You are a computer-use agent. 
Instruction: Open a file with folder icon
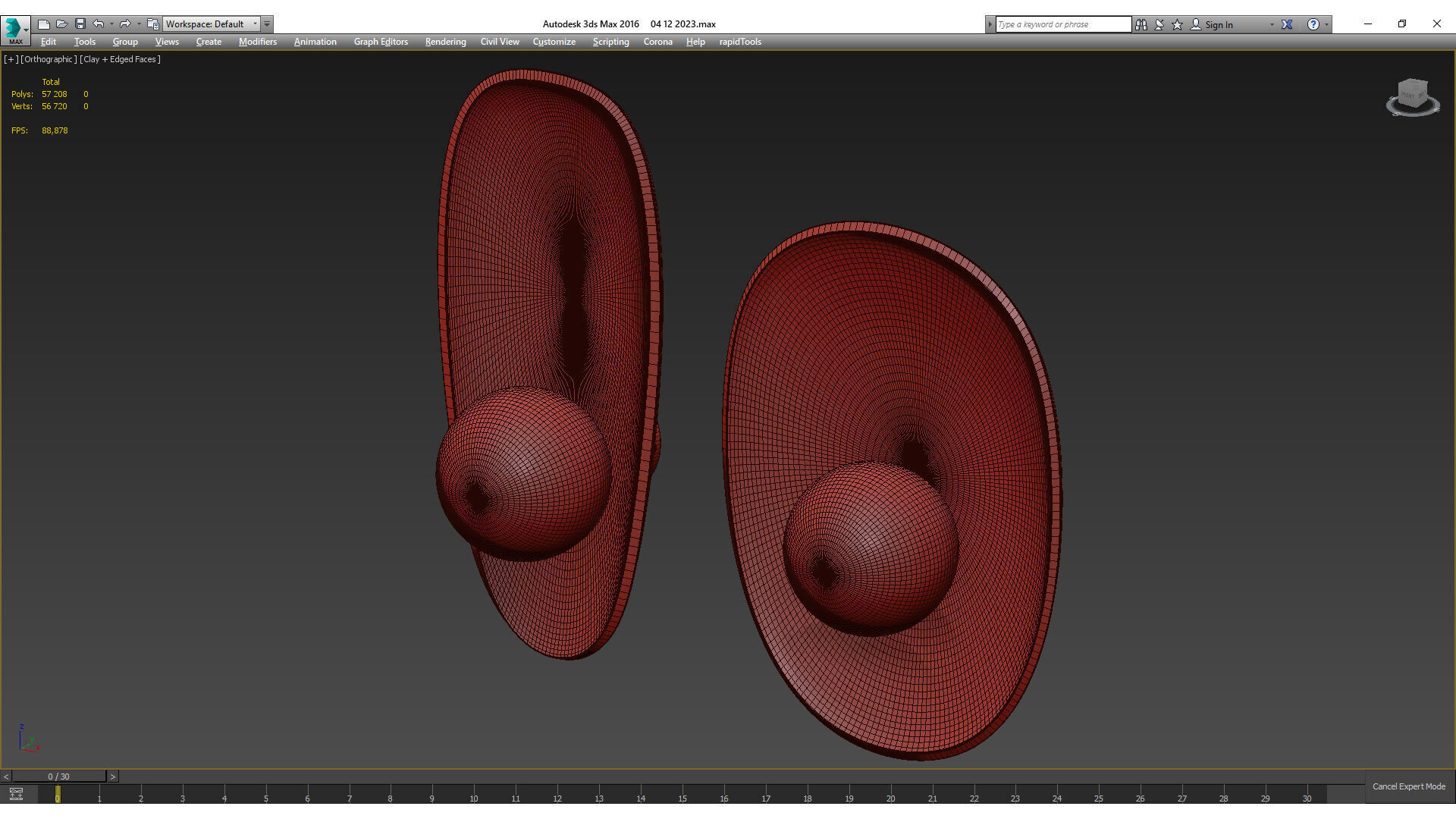[x=62, y=24]
